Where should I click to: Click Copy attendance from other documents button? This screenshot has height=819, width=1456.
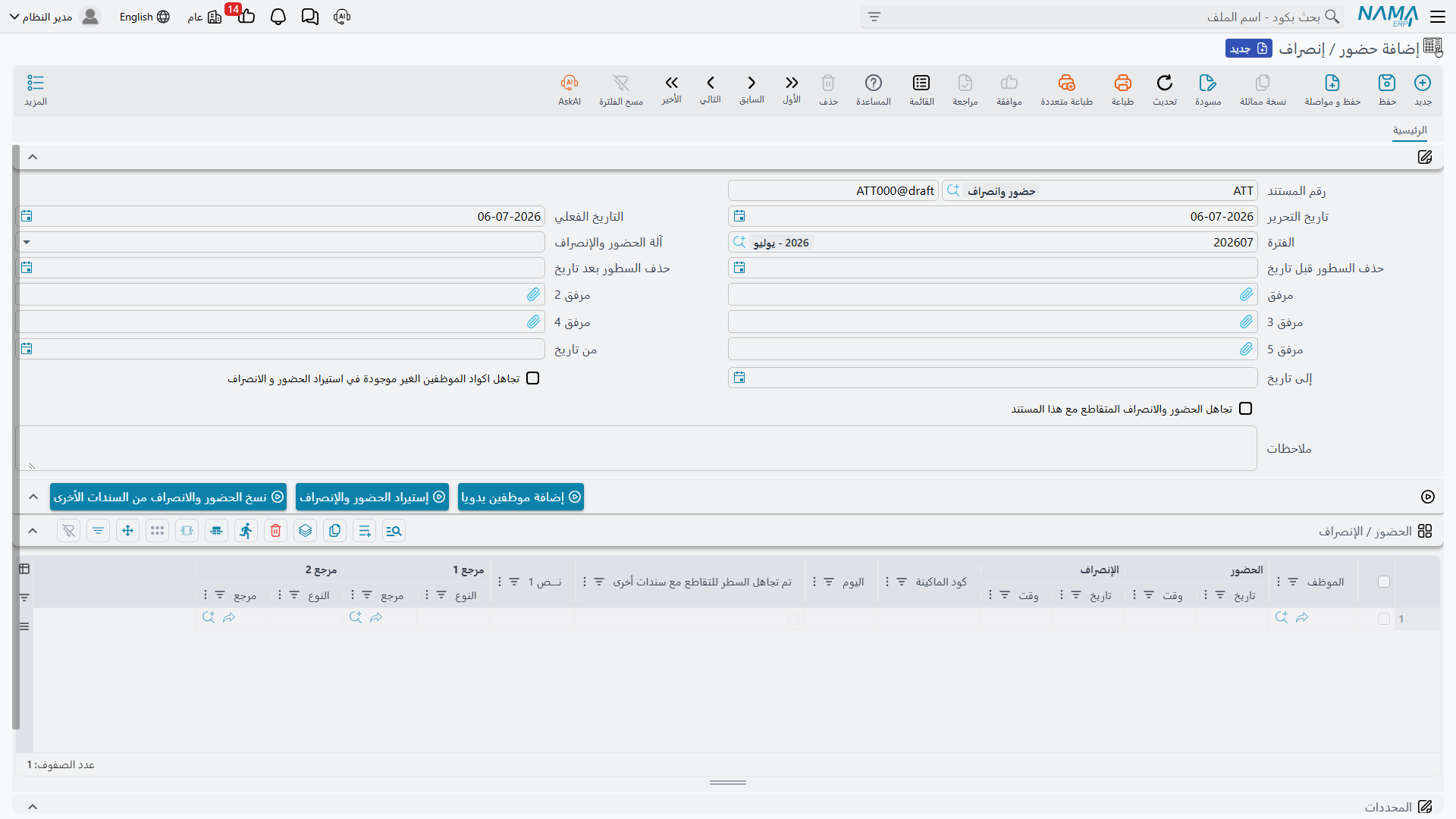click(168, 497)
